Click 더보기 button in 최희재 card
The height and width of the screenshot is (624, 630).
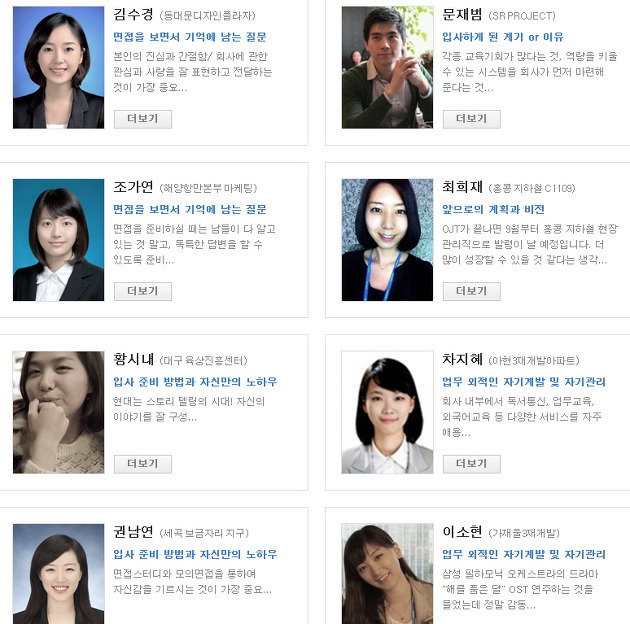[472, 291]
